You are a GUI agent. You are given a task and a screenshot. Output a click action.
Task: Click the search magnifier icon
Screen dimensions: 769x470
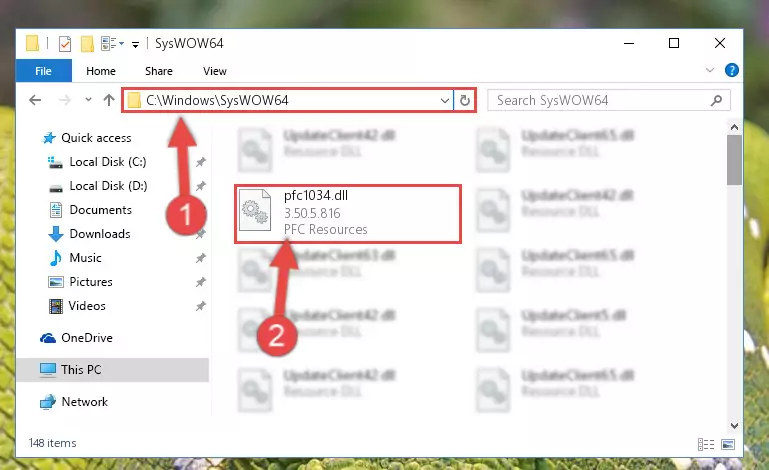click(x=716, y=101)
